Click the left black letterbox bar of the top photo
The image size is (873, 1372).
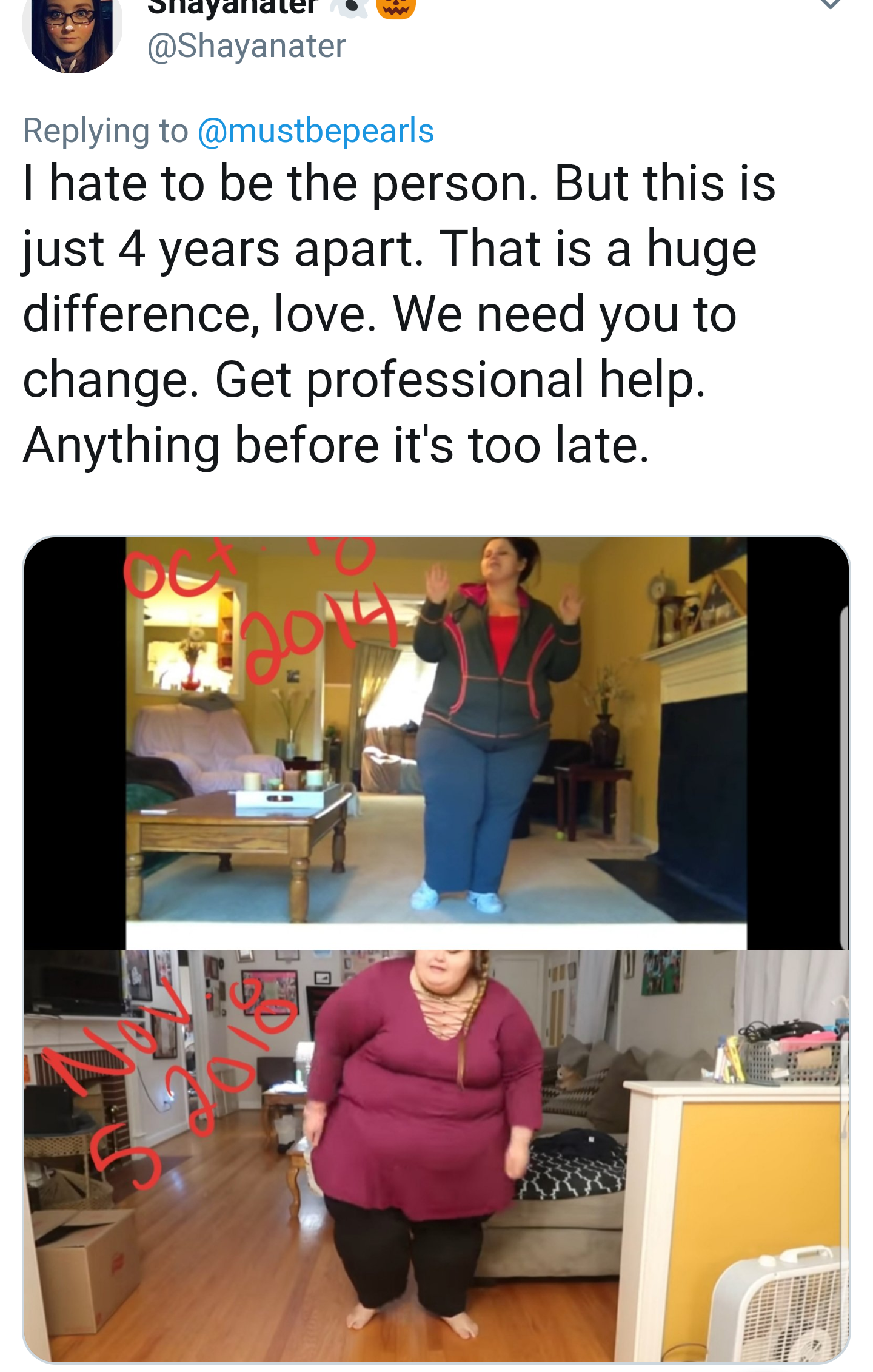[x=75, y=743]
